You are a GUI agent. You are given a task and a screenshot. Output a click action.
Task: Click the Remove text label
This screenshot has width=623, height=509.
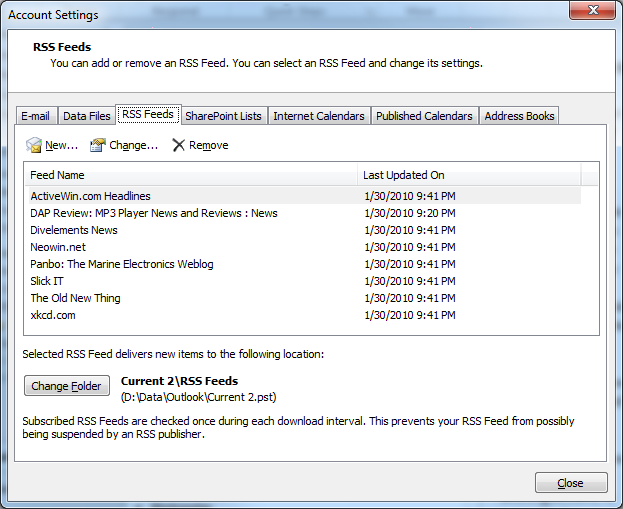pyautogui.click(x=209, y=145)
